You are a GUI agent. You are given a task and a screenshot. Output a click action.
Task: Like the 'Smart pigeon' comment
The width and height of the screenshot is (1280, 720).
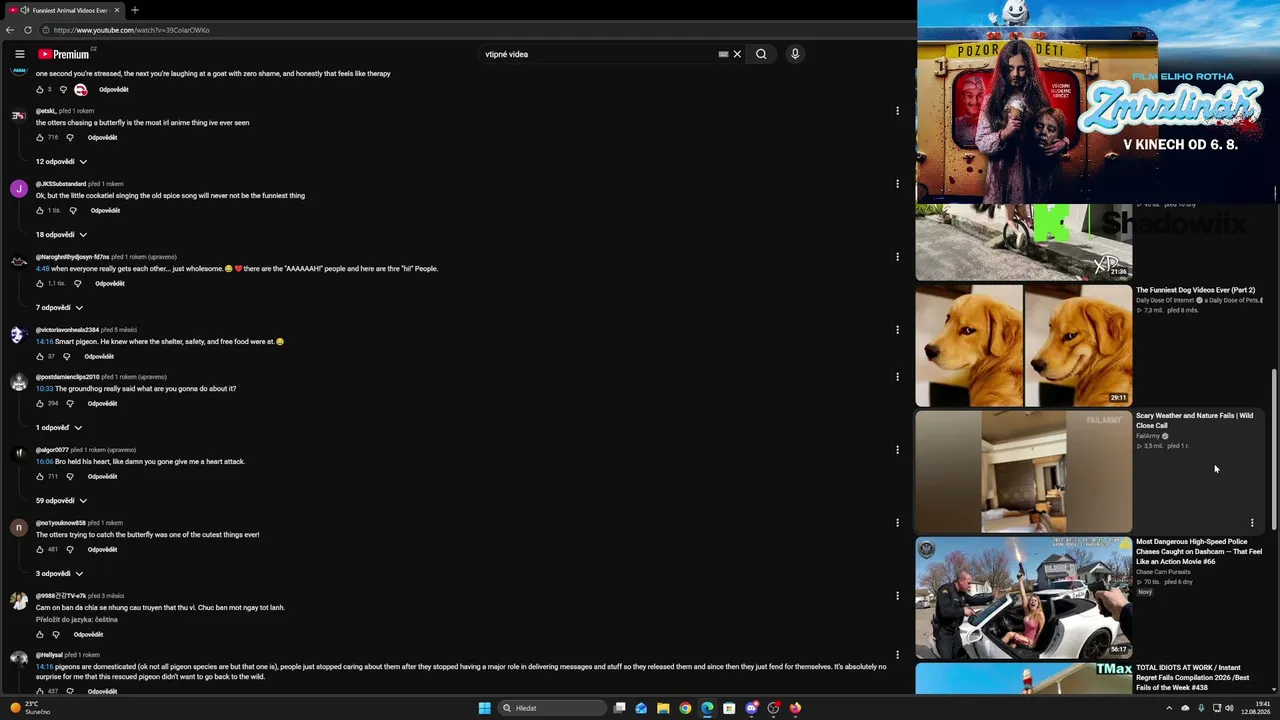click(40, 357)
